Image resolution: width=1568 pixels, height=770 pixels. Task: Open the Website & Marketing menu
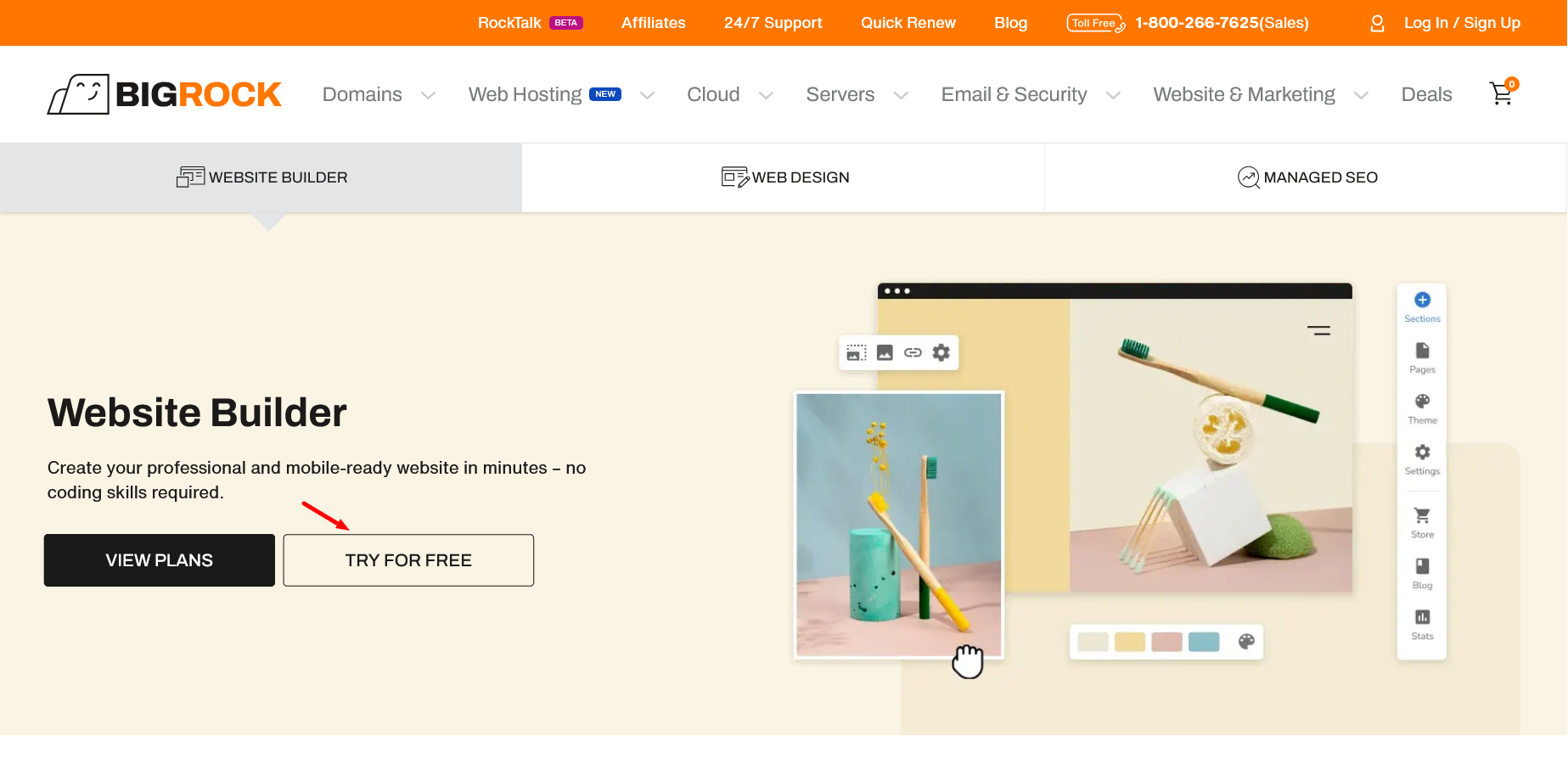1245,94
